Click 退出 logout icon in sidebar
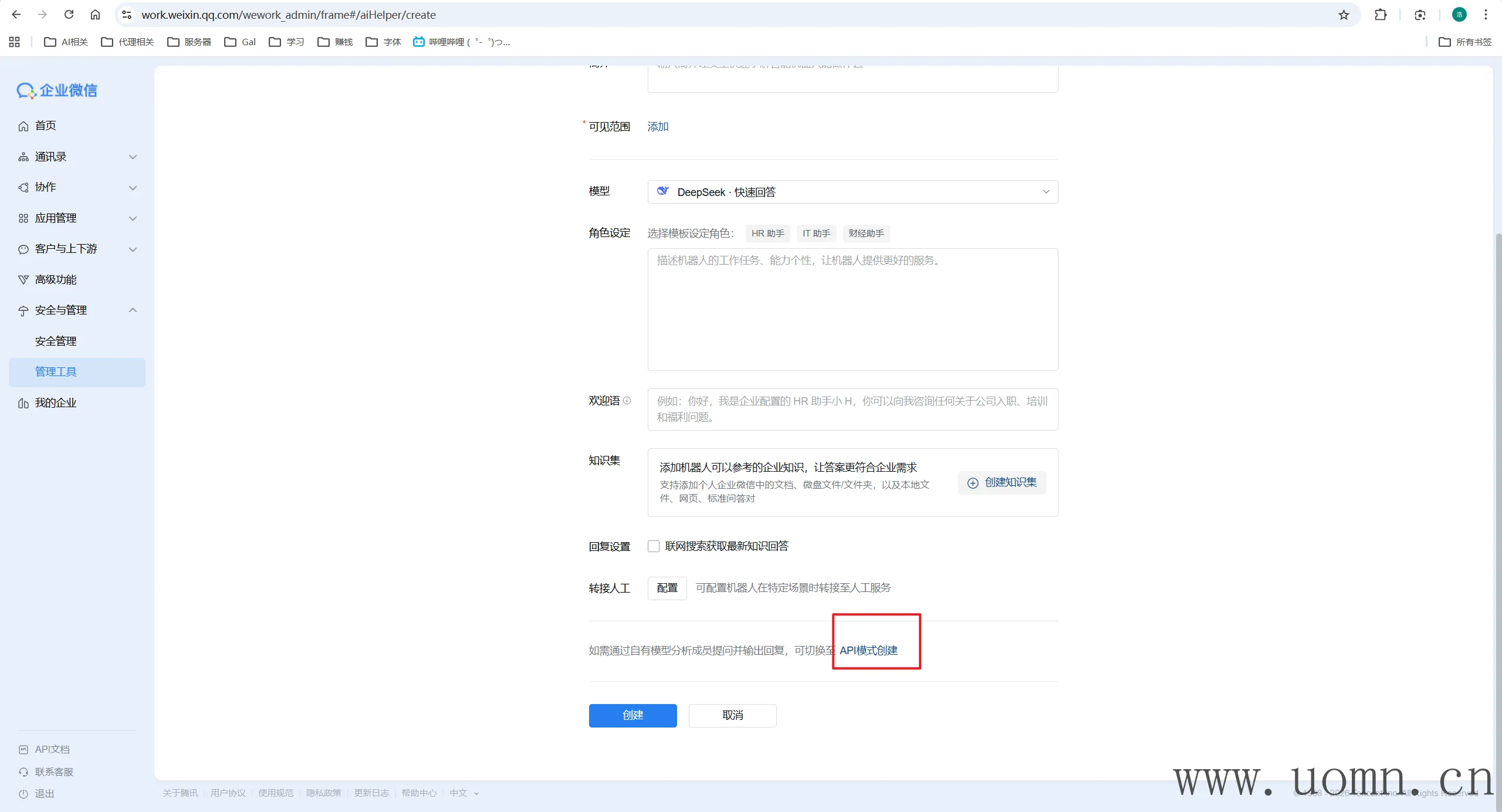This screenshot has width=1502, height=812. (x=23, y=794)
